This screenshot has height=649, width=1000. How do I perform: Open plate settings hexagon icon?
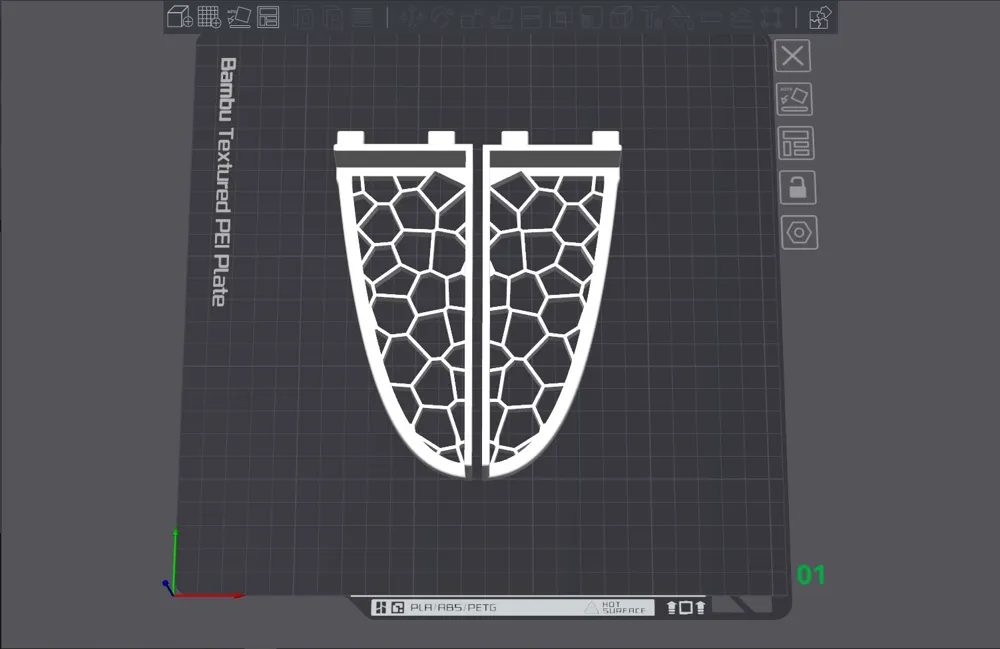click(x=800, y=232)
